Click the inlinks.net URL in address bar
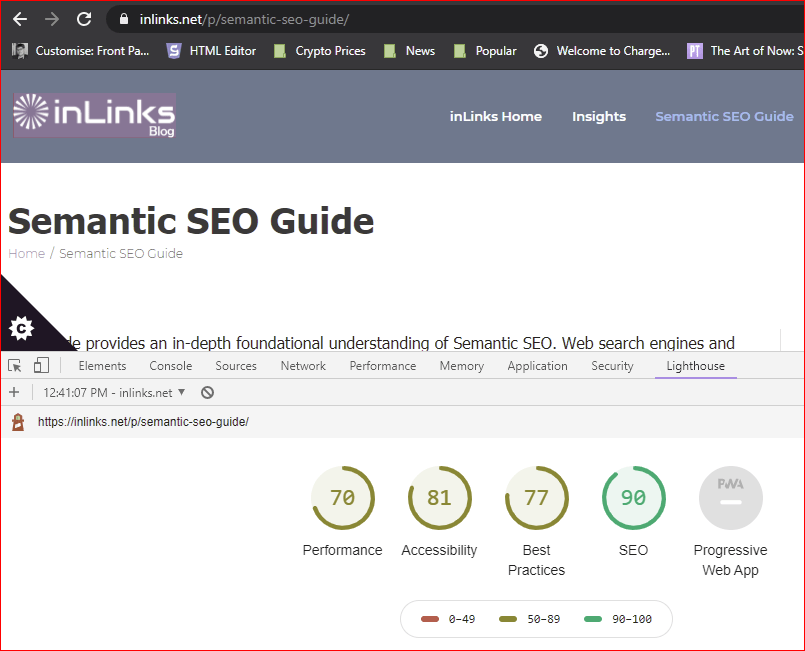Image resolution: width=805 pixels, height=651 pixels. (x=244, y=20)
